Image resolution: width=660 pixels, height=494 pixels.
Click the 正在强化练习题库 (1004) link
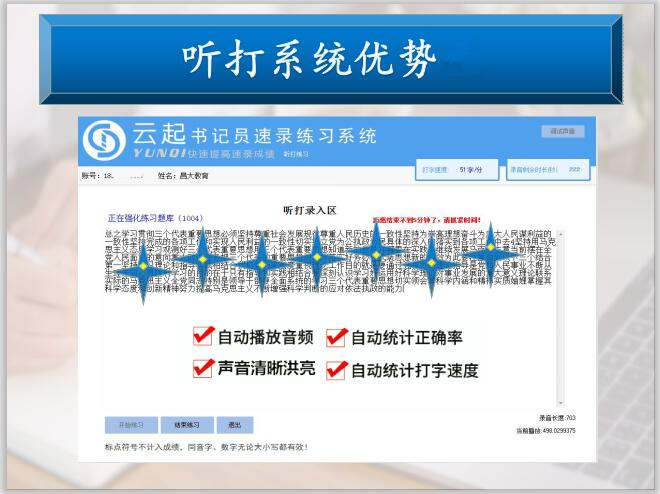(x=155, y=217)
